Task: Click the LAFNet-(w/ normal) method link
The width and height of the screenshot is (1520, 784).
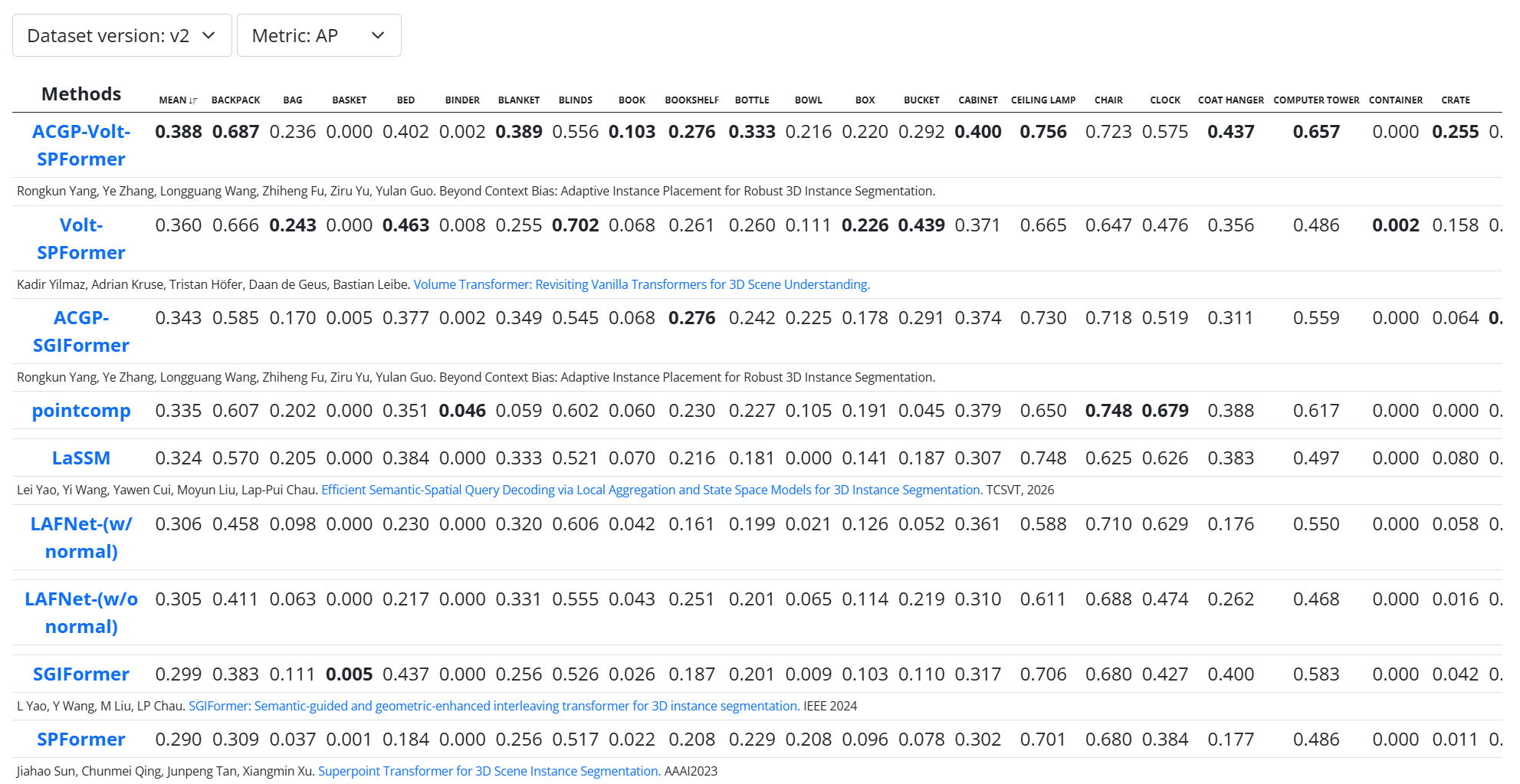Action: (x=81, y=537)
